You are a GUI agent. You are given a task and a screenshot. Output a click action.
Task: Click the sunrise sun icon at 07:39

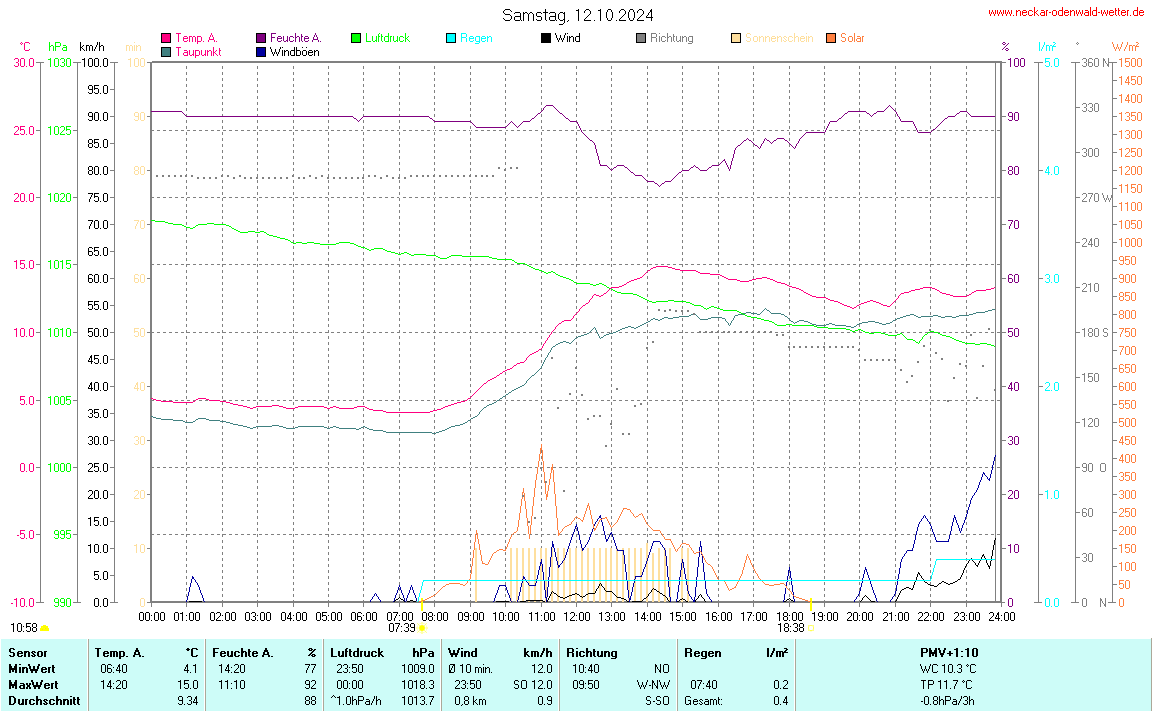422,628
